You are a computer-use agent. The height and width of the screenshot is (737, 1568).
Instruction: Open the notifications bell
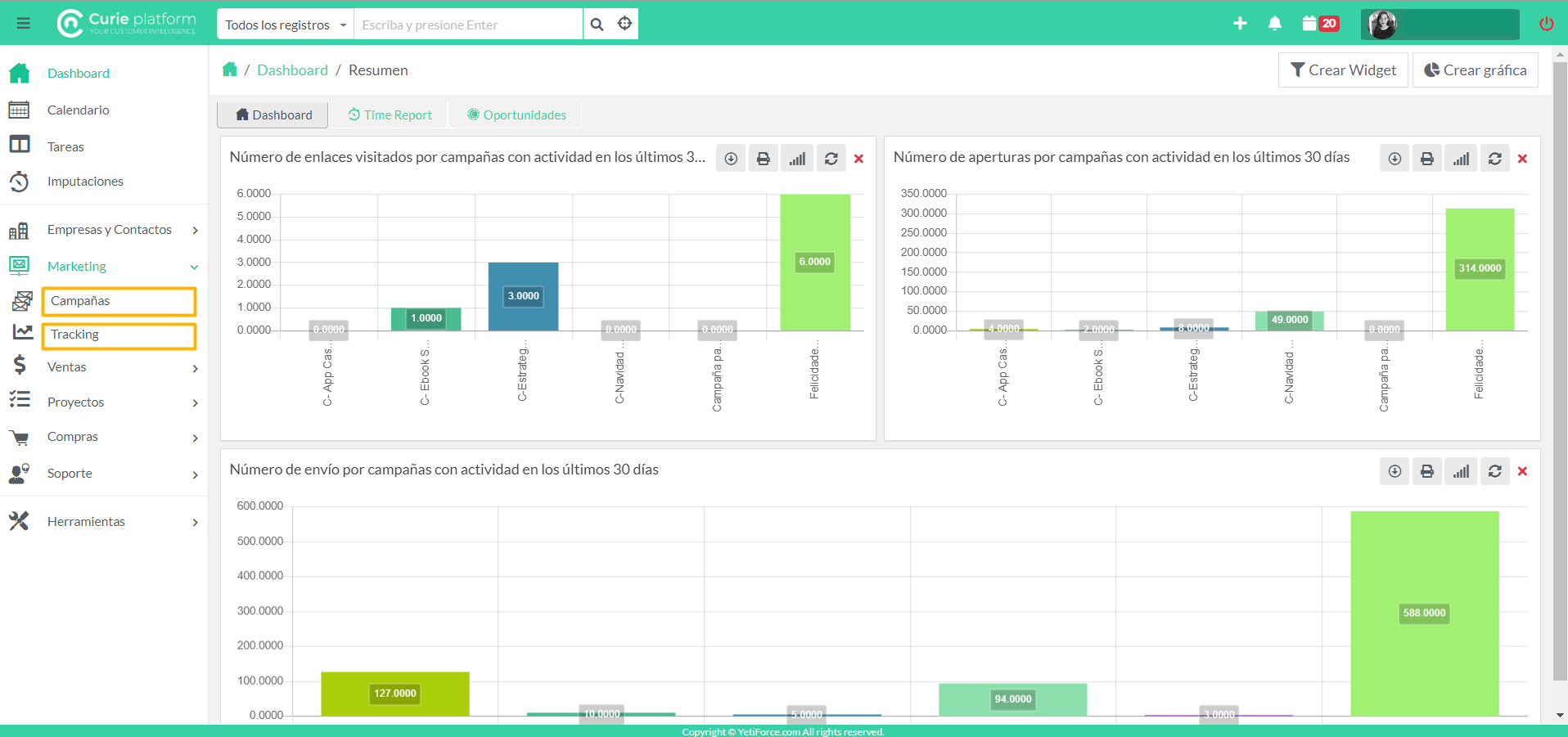[x=1274, y=24]
